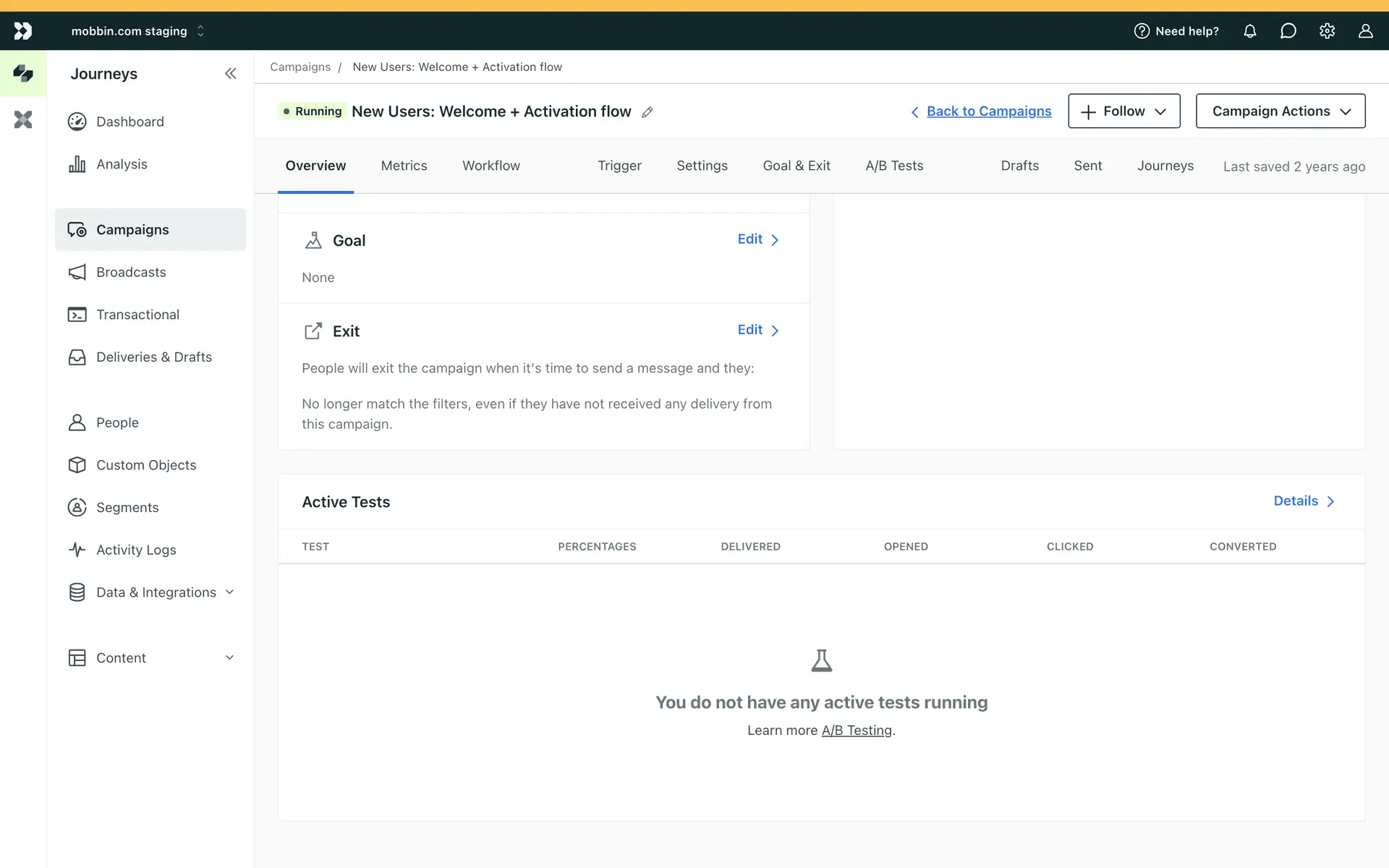Switch to the Workflow tab

coord(490,166)
